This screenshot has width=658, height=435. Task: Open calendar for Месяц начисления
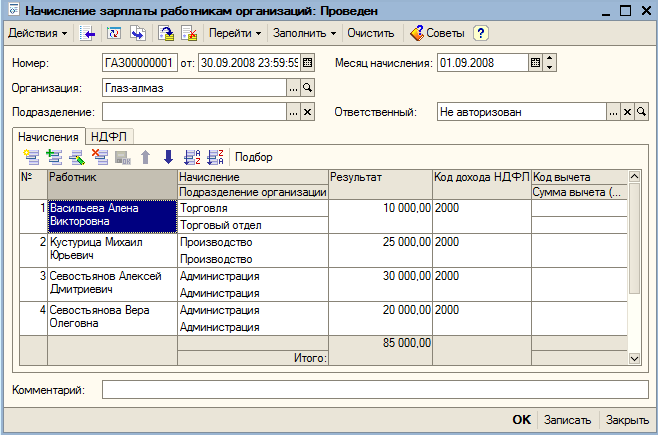(535, 63)
